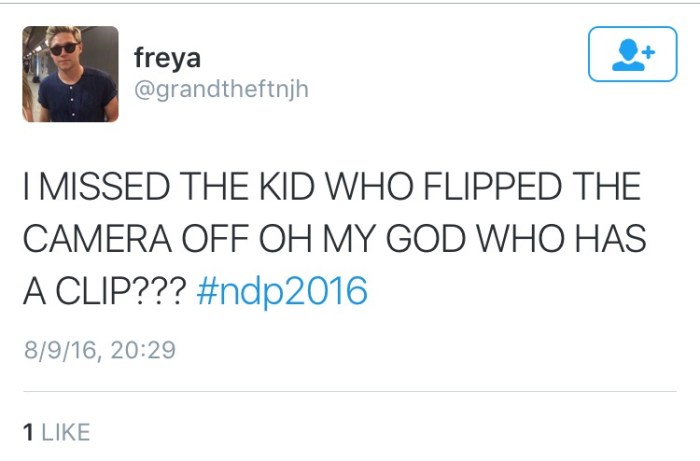The image size is (700, 461).
Task: Tap the A CLIP??? text
Action: 104,291
